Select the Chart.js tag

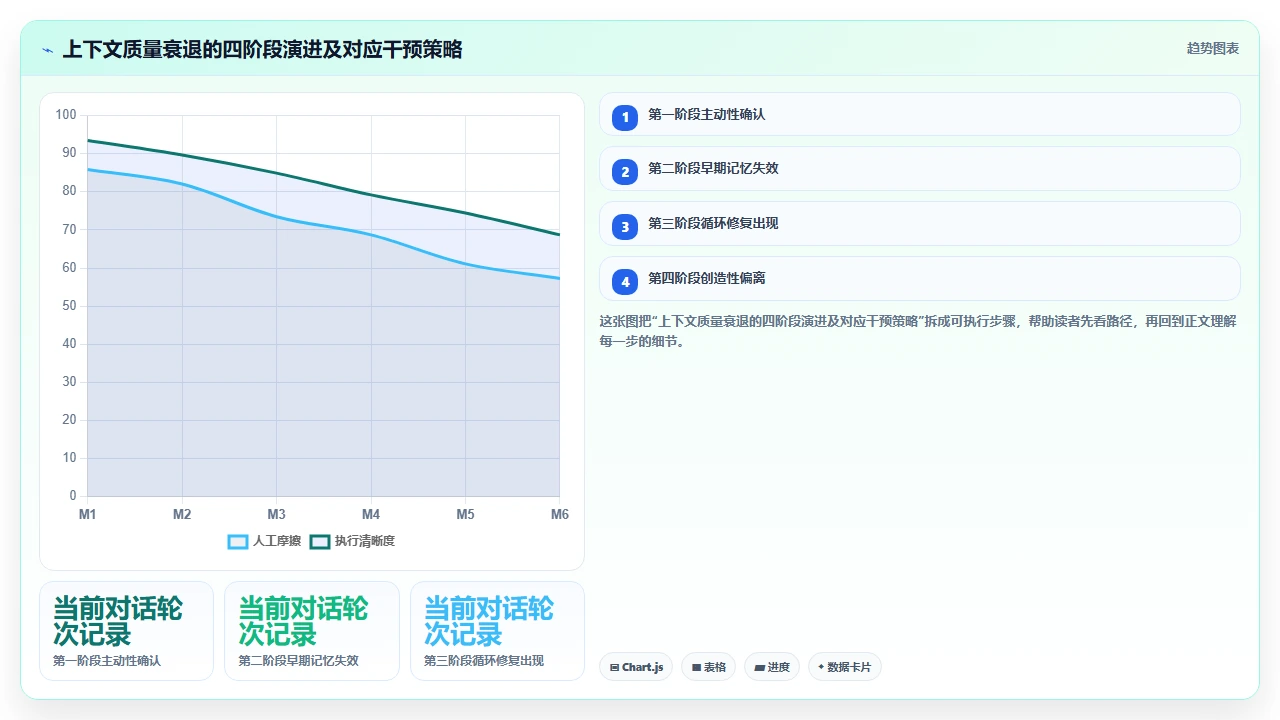(636, 667)
